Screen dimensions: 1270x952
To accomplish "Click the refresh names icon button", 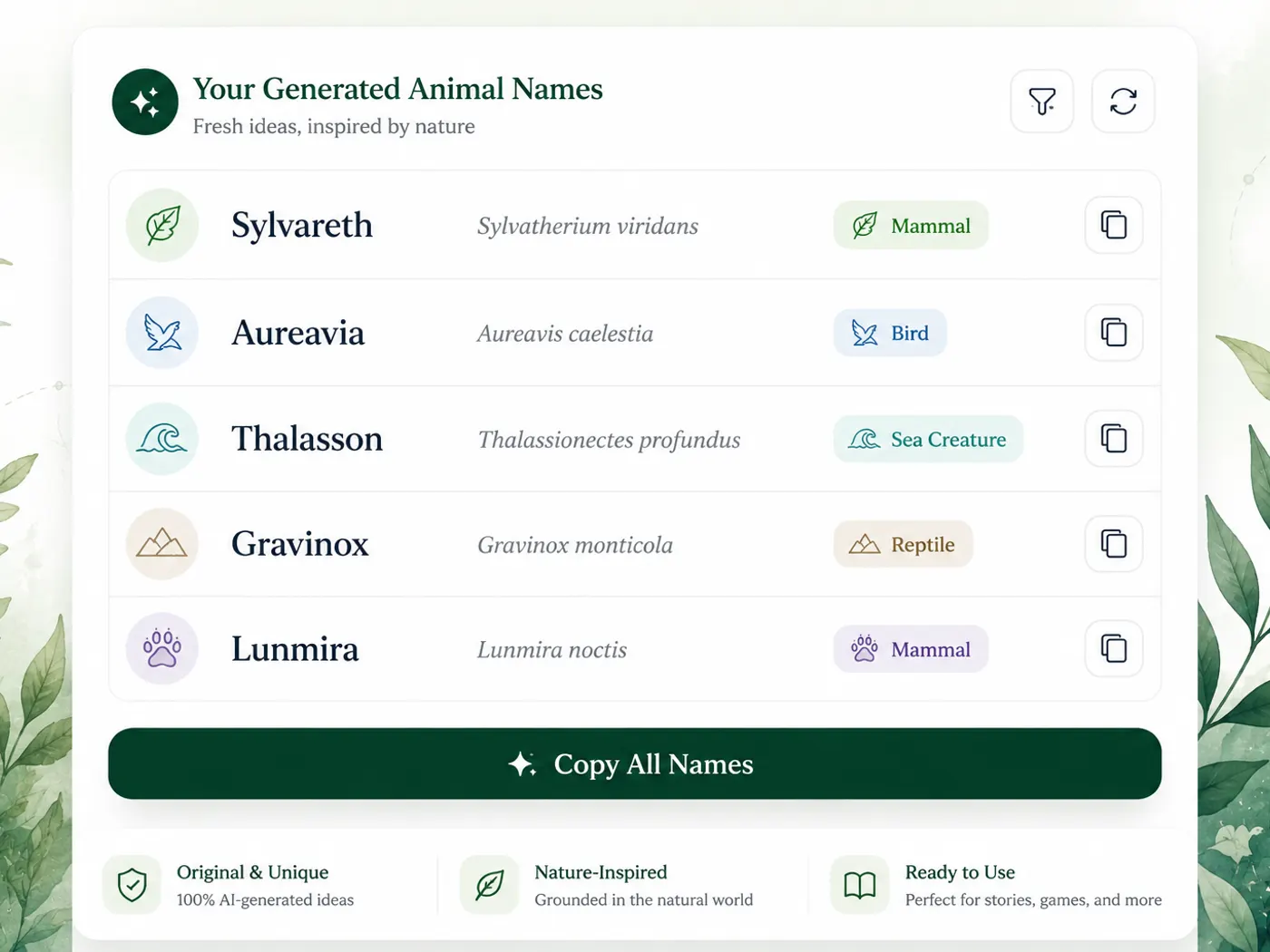I will 1123,102.
